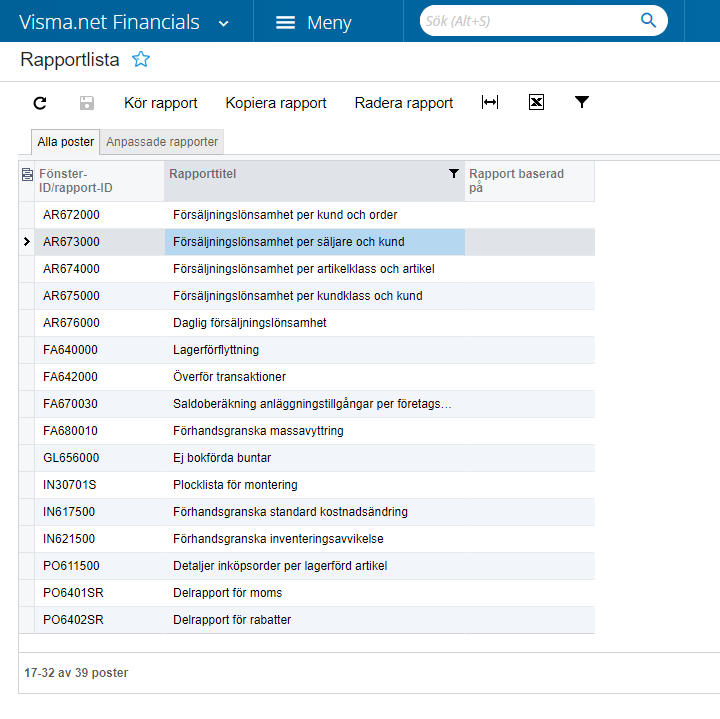Click the hamburger Meny icon
Viewport: 720px width, 719px height.
pyautogui.click(x=285, y=22)
